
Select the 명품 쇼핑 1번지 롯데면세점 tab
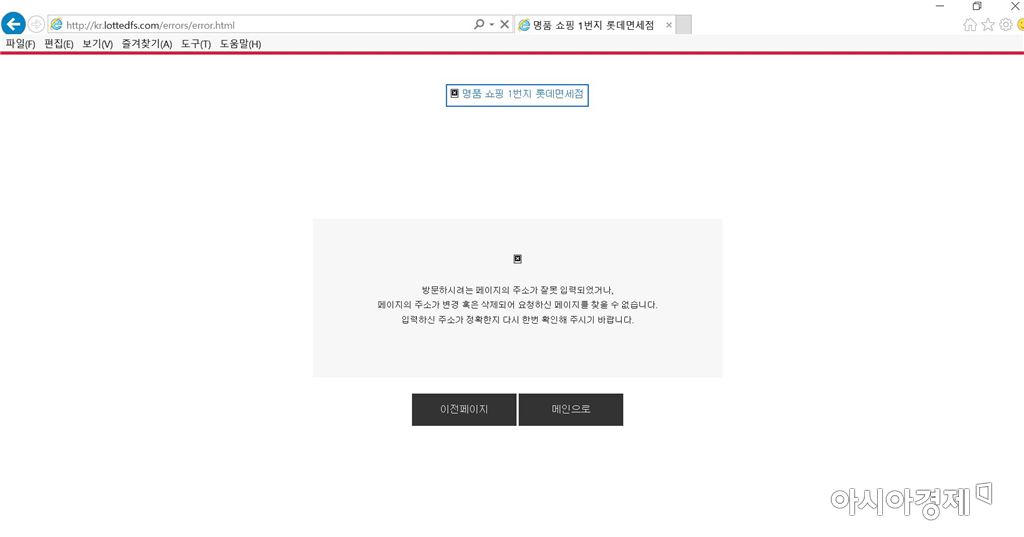[593, 25]
